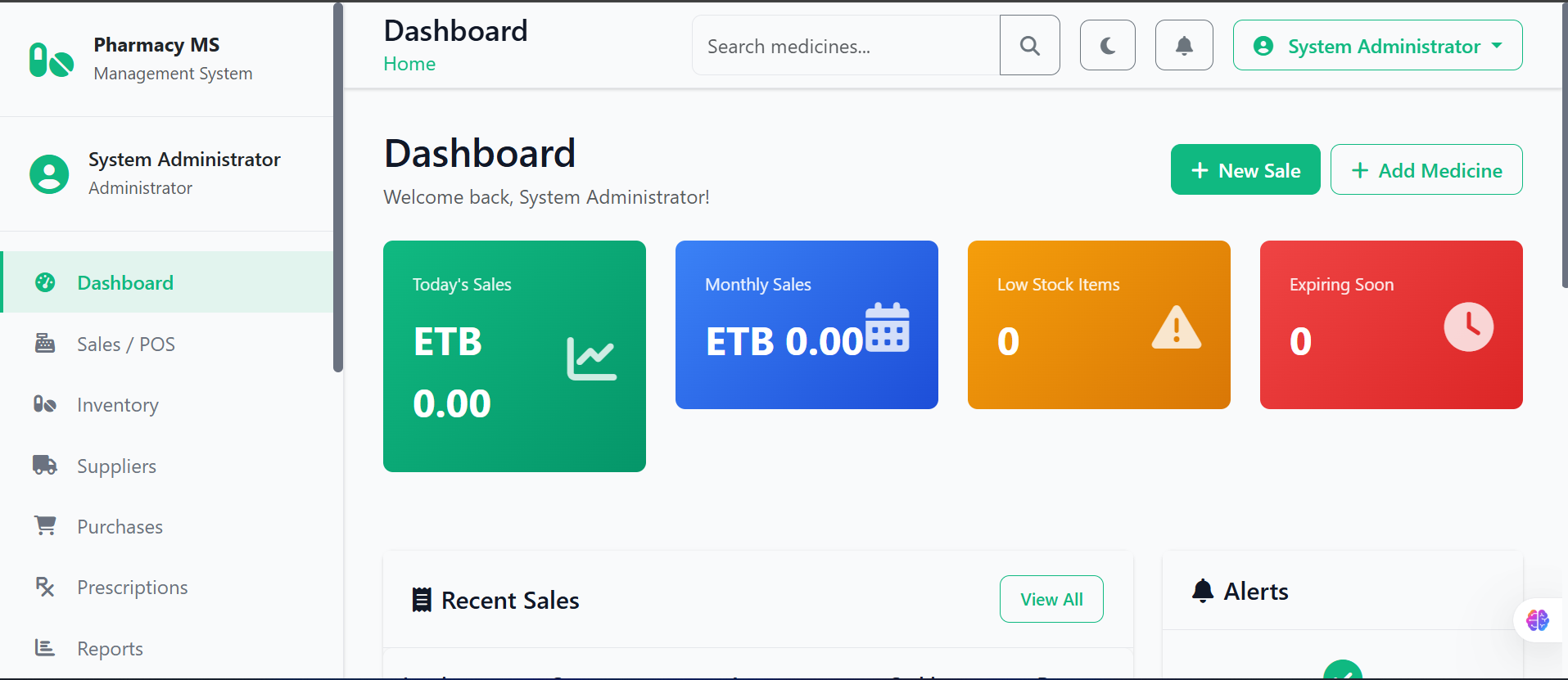
Task: Select the Dashboard menu entry
Action: (x=124, y=281)
